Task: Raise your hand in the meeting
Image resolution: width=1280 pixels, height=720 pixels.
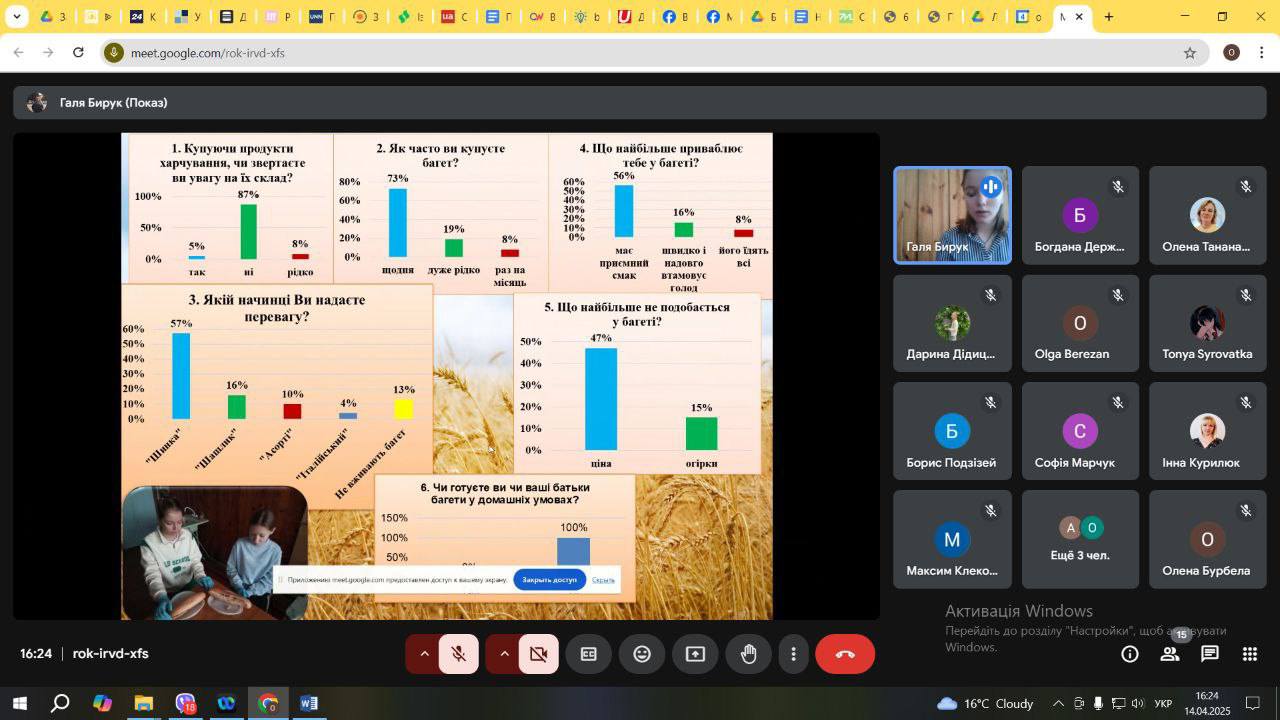Action: pyautogui.click(x=748, y=654)
